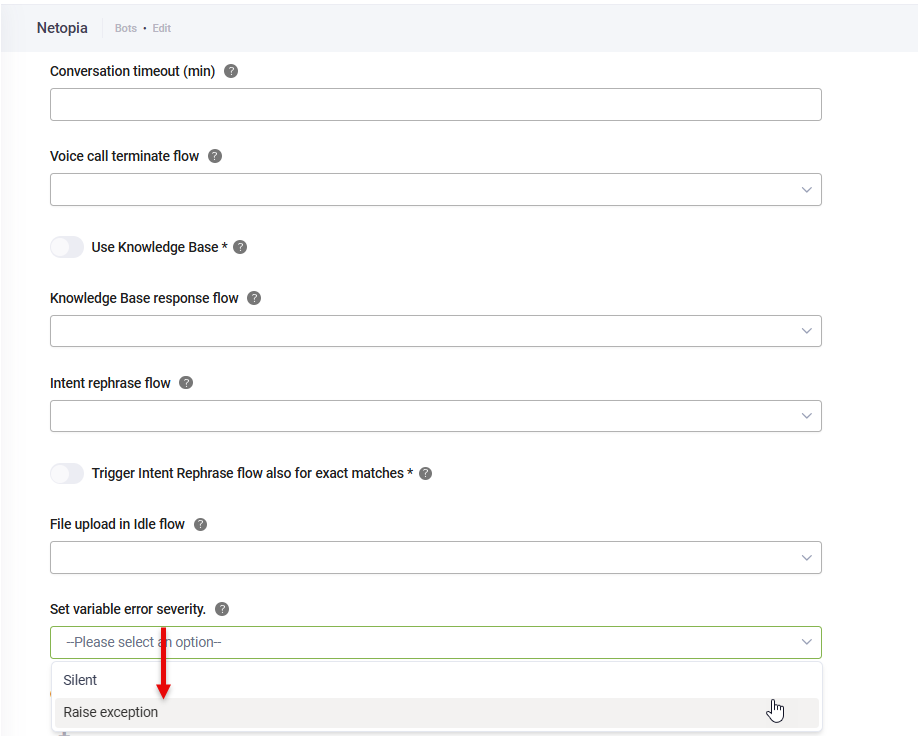Viewport: 918px width, 736px height.
Task: Open the Voice call terminate flow dropdown
Action: point(435,190)
